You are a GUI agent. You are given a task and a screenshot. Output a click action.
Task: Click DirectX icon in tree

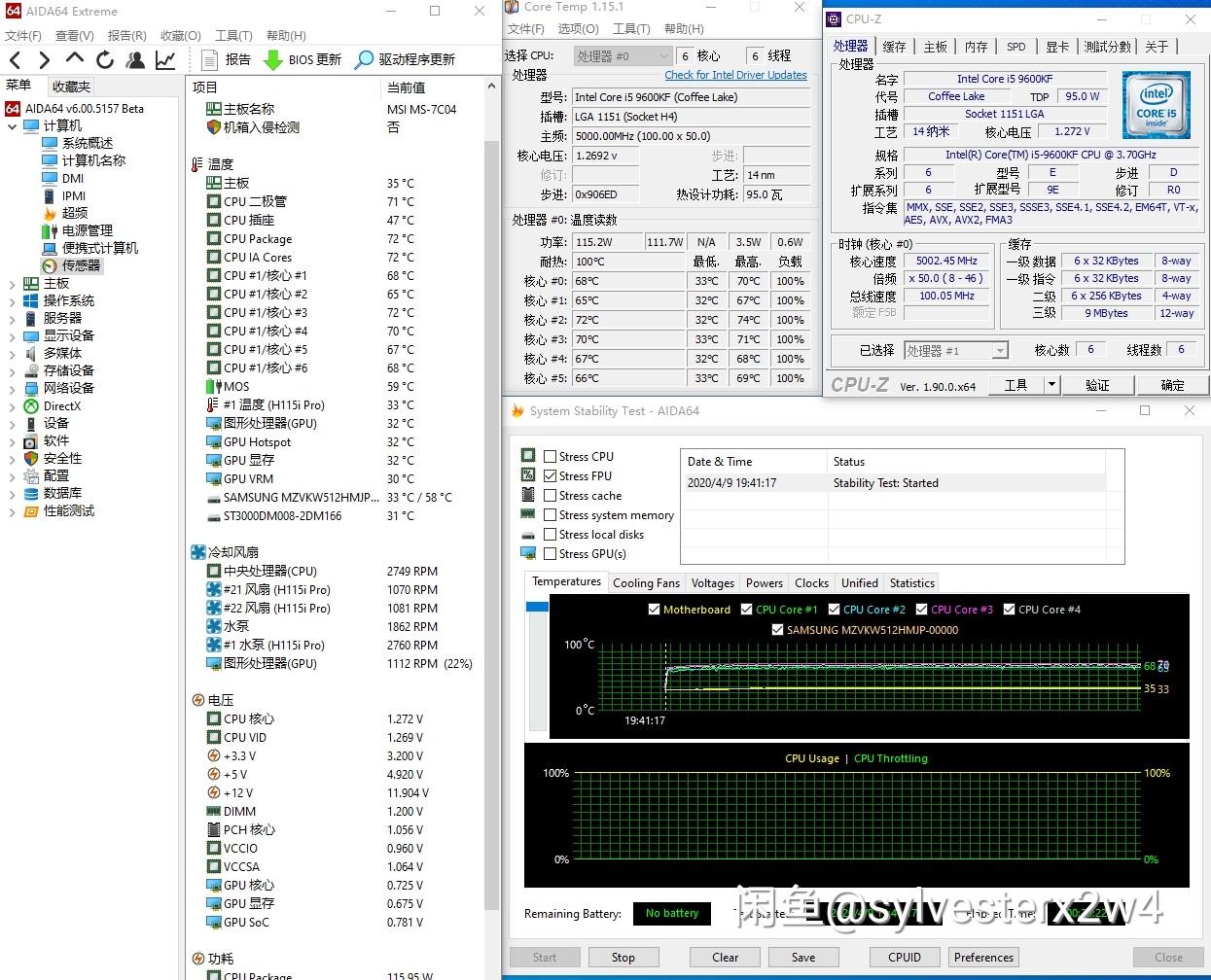[x=31, y=406]
